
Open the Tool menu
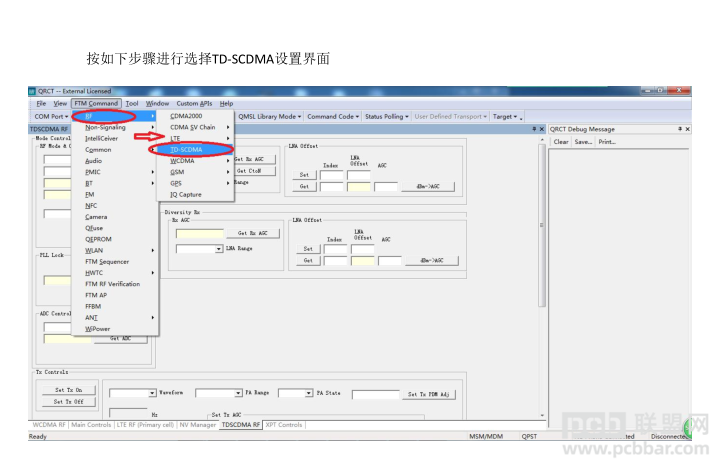click(132, 103)
